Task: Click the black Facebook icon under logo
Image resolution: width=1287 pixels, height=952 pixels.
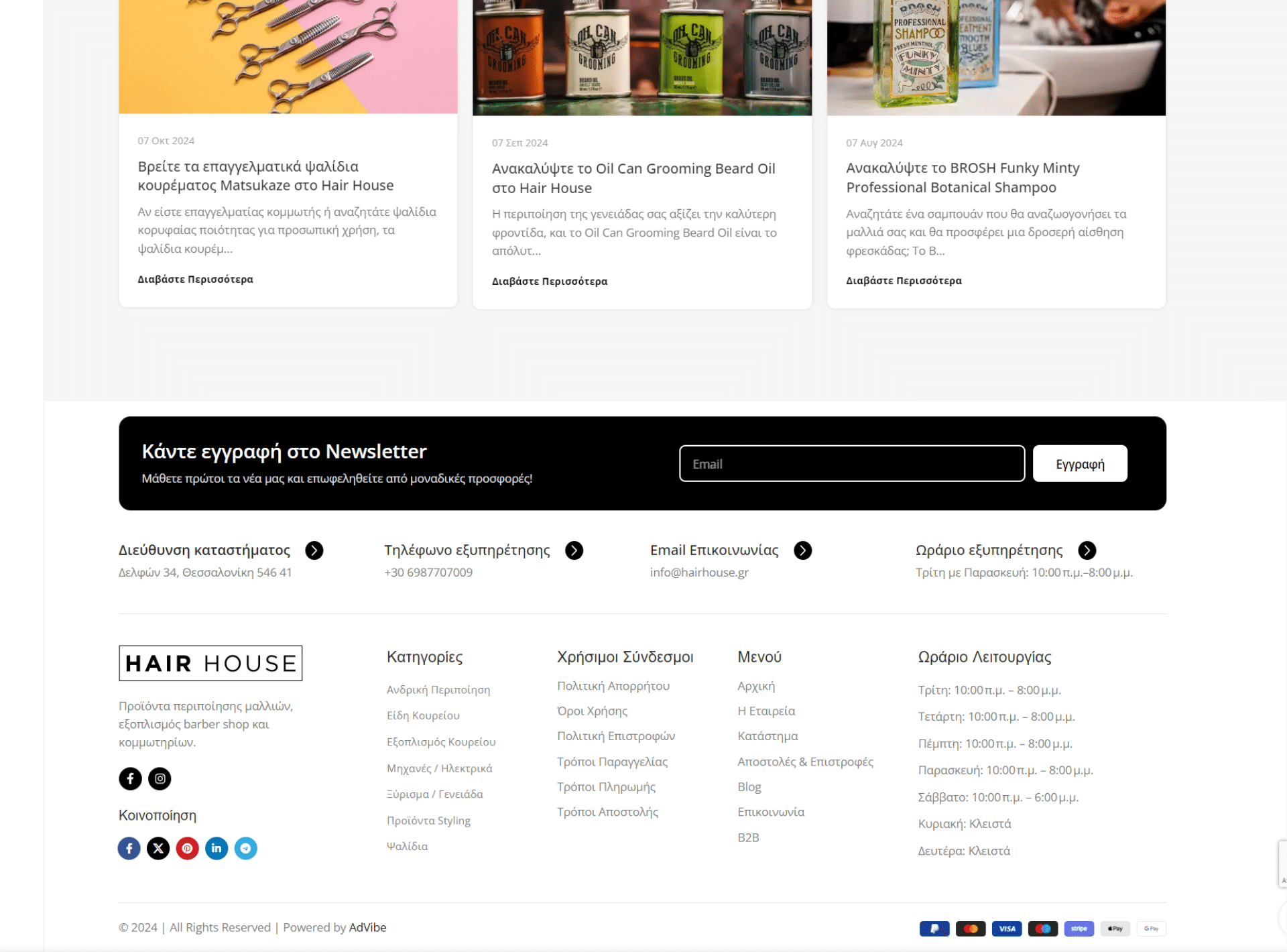Action: pyautogui.click(x=130, y=778)
